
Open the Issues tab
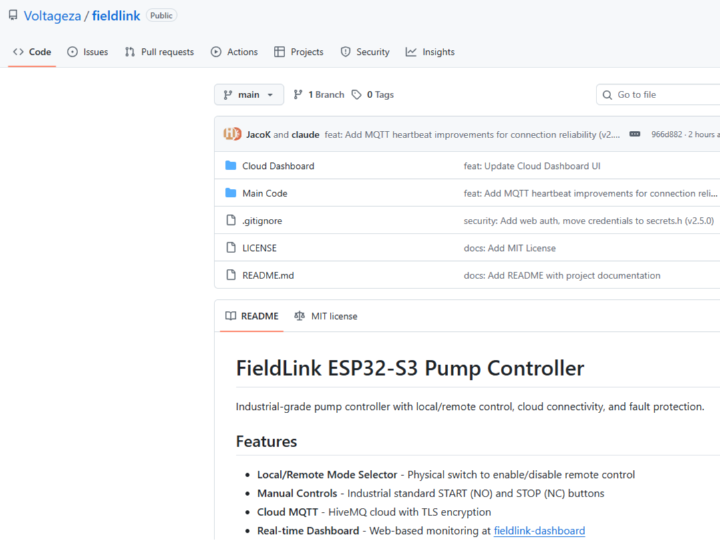(87, 52)
